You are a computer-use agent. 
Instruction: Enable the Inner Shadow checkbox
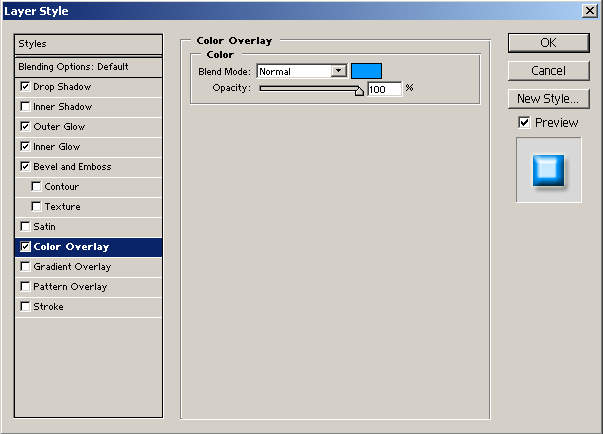tap(25, 106)
